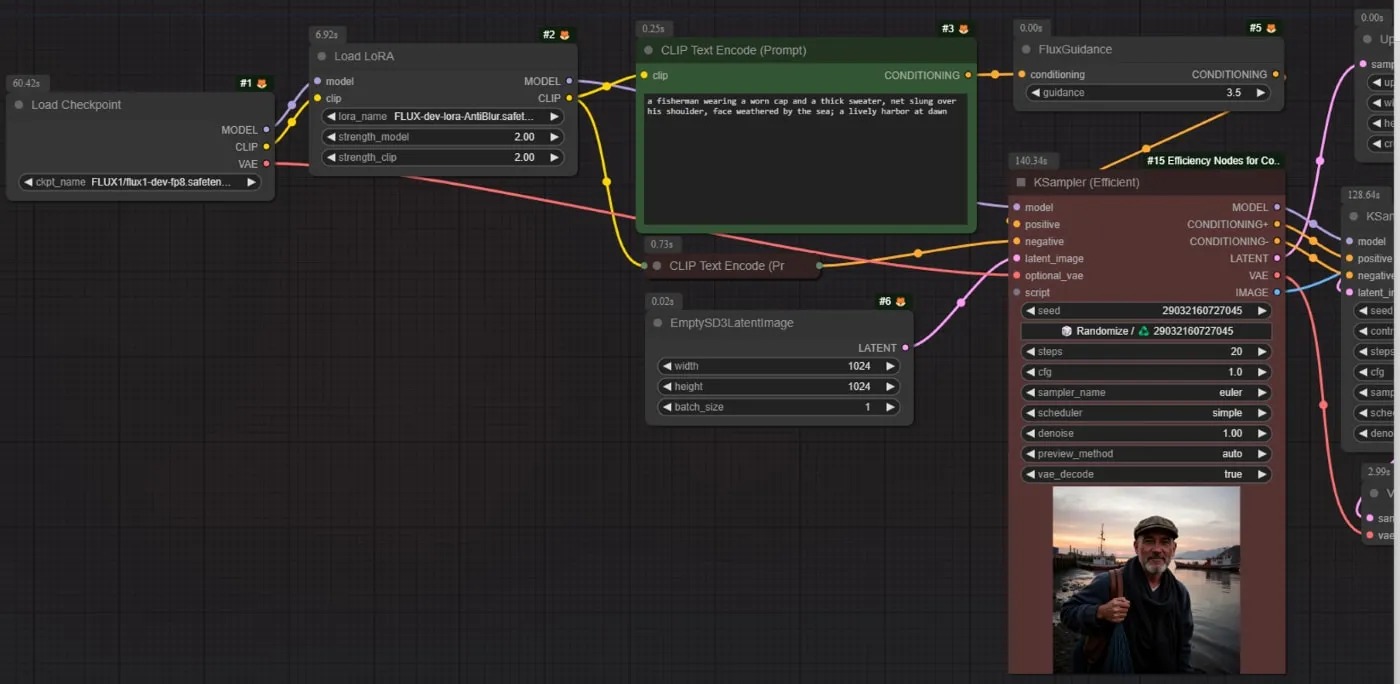The image size is (1400, 684).
Task: Click the model input socket on Load LoRA
Action: [317, 81]
